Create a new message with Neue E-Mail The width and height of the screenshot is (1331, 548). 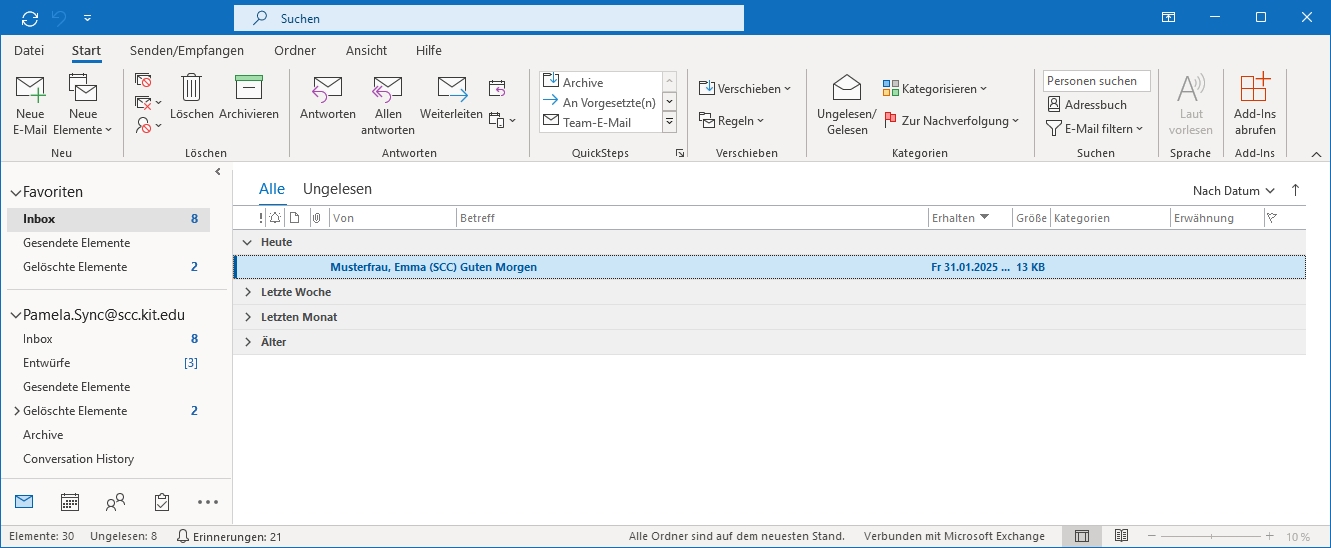point(31,105)
